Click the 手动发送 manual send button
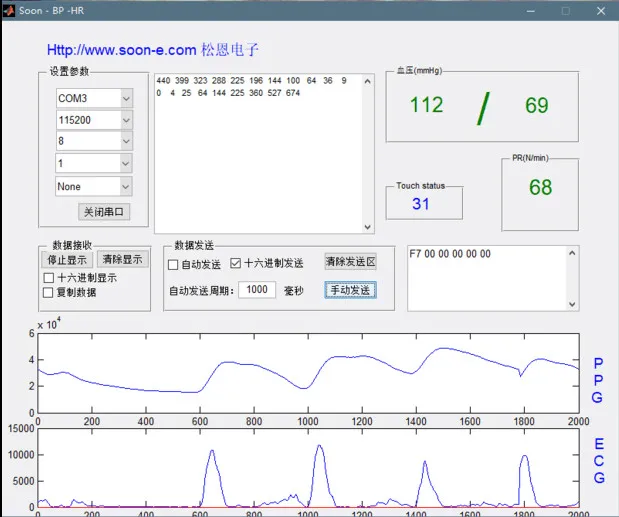Image resolution: width=619 pixels, height=517 pixels. (x=351, y=290)
